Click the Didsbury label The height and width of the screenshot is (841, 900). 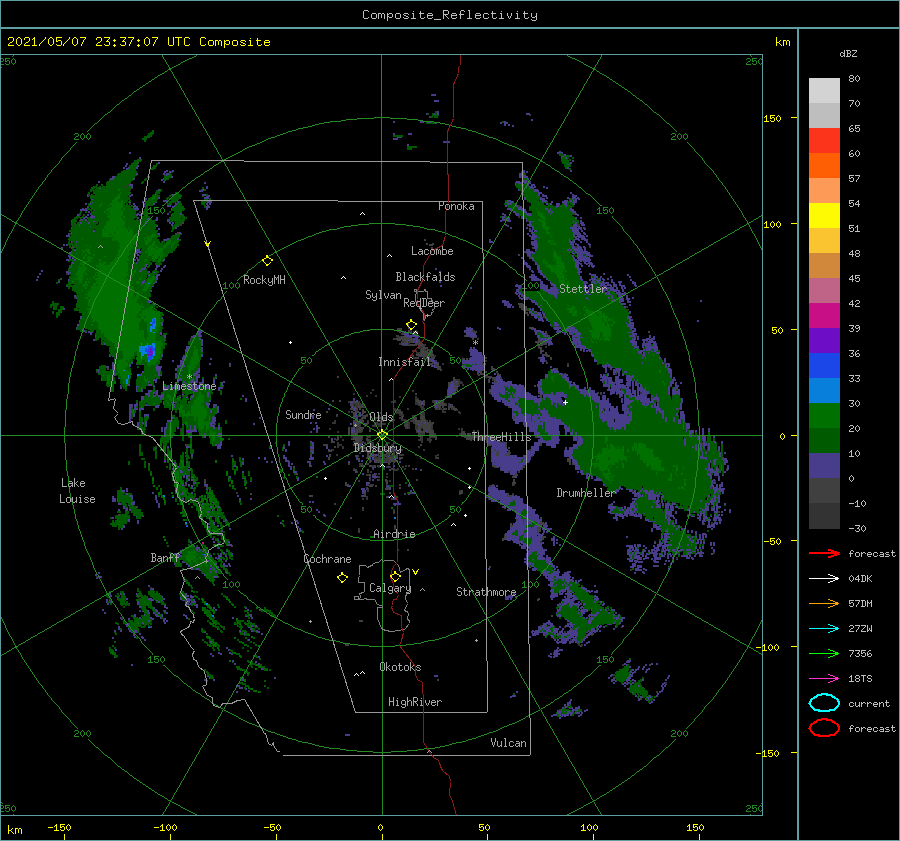[377, 448]
